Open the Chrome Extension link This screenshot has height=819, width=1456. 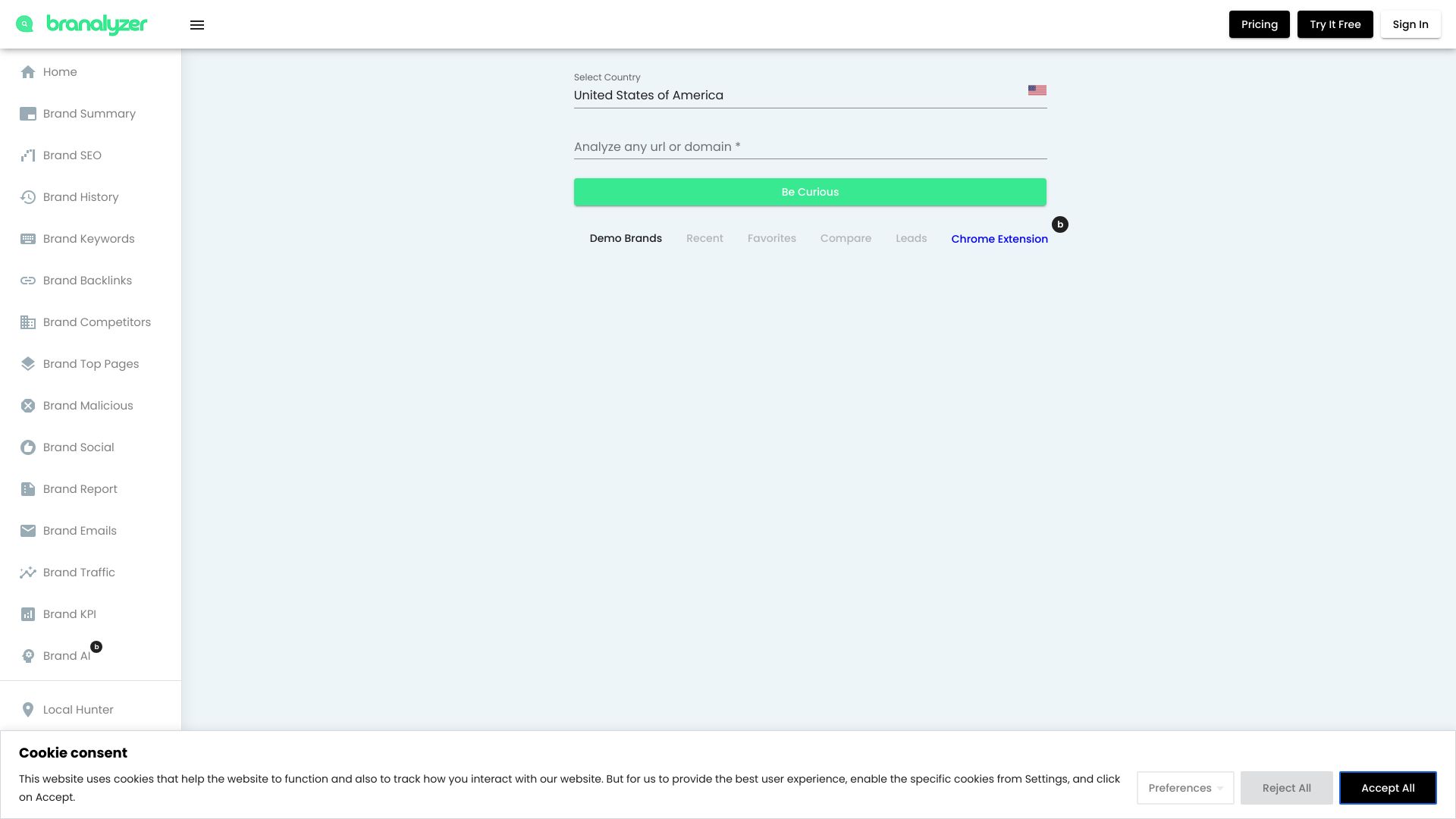(x=999, y=238)
